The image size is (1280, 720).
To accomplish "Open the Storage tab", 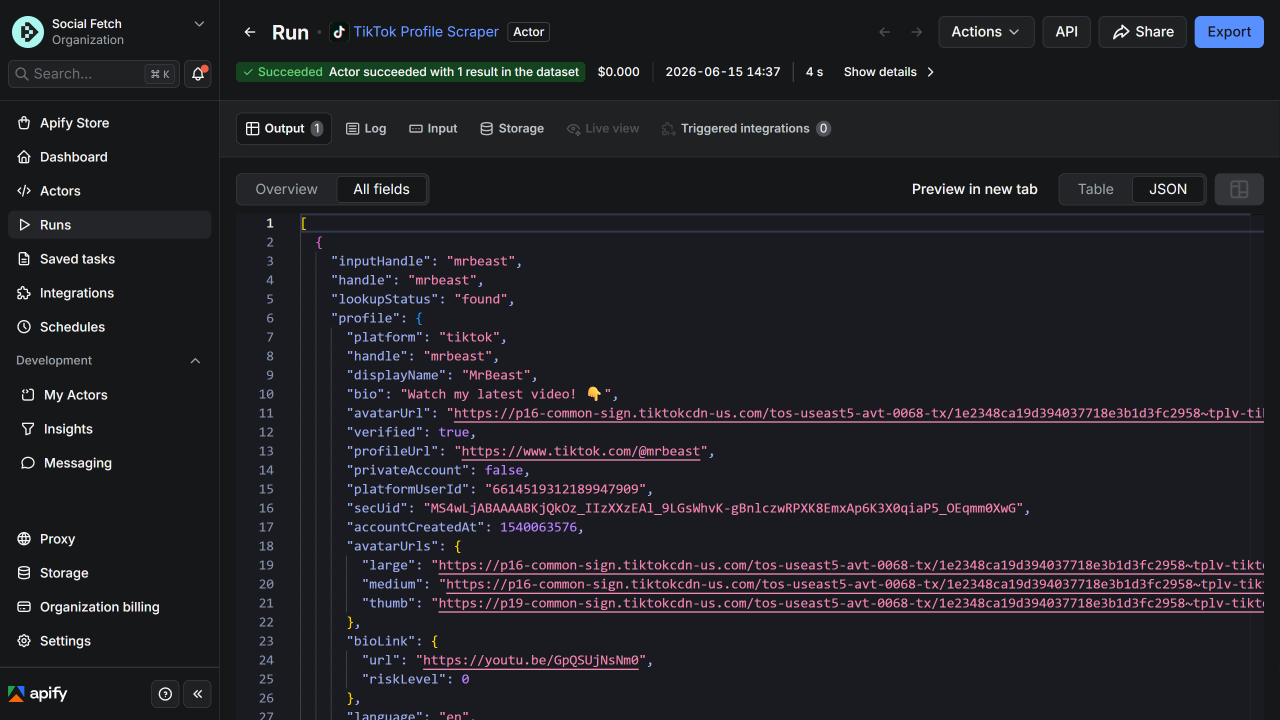I will click(x=512, y=129).
